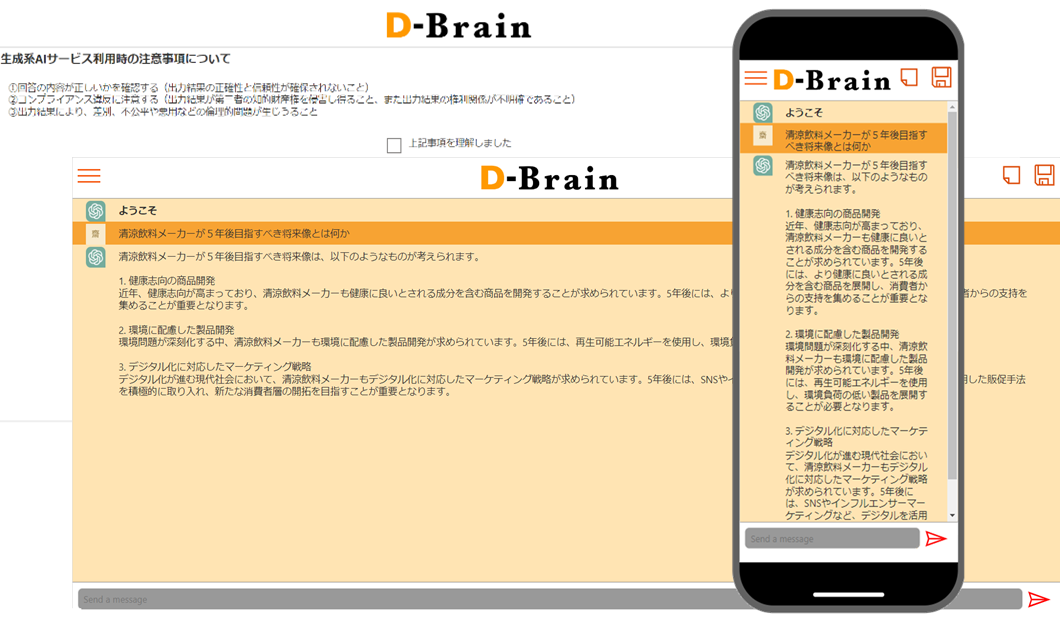Open the hamburger menu in the mobile view

757,78
